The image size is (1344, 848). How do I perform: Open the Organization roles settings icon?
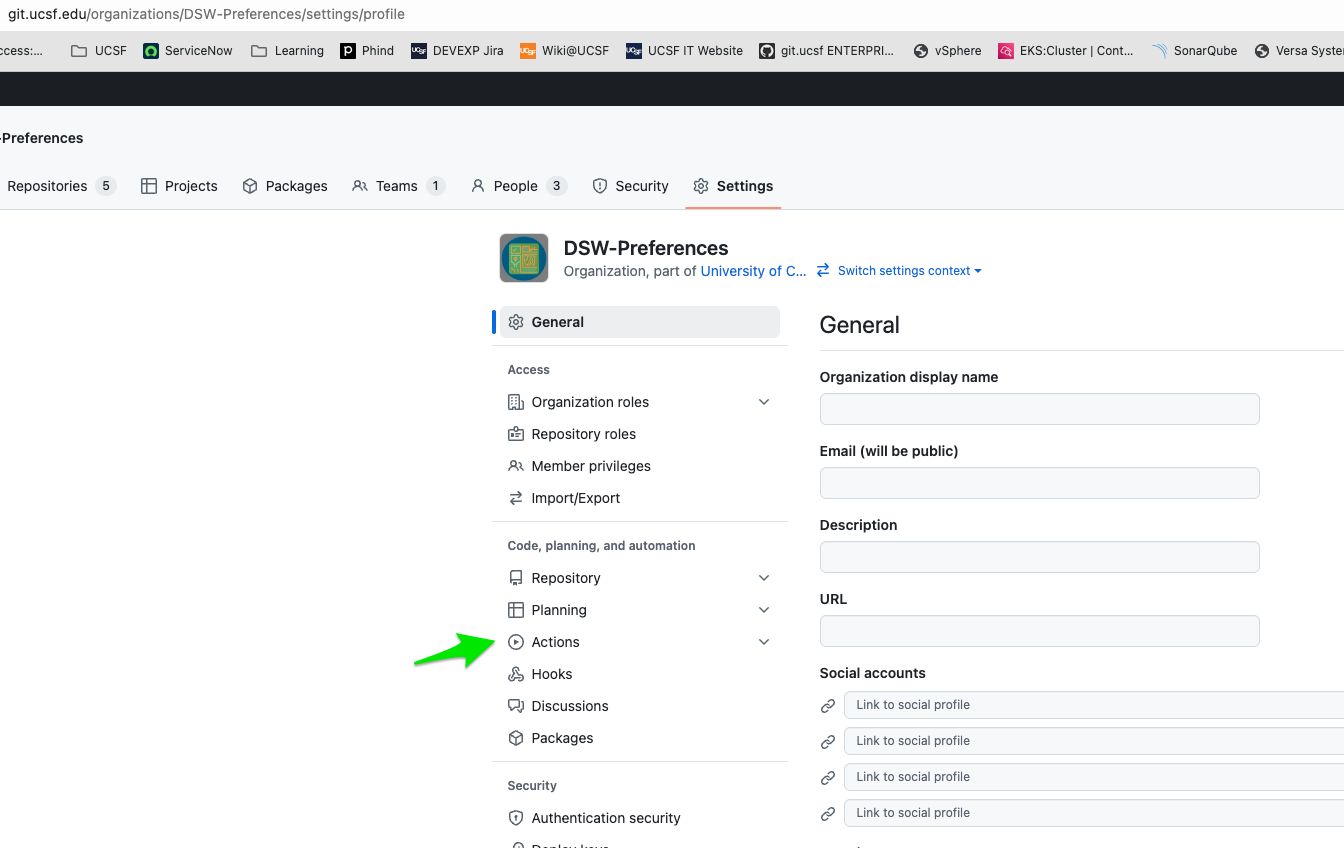[515, 402]
